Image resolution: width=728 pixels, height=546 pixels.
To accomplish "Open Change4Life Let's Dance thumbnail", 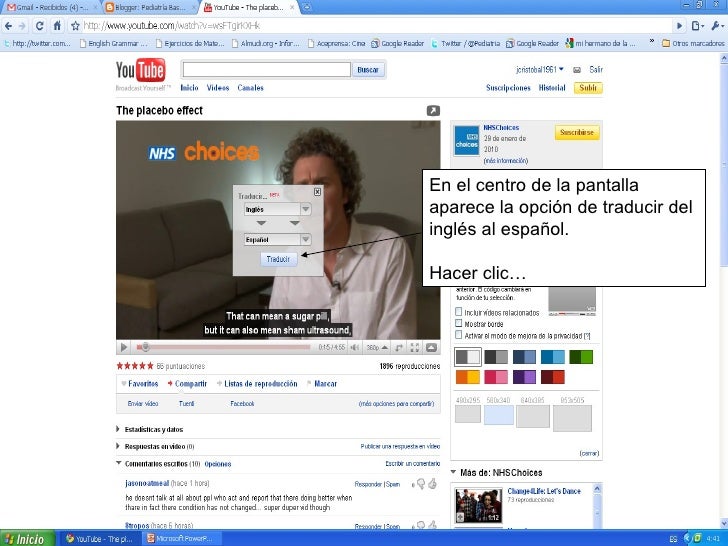I will point(479,505).
